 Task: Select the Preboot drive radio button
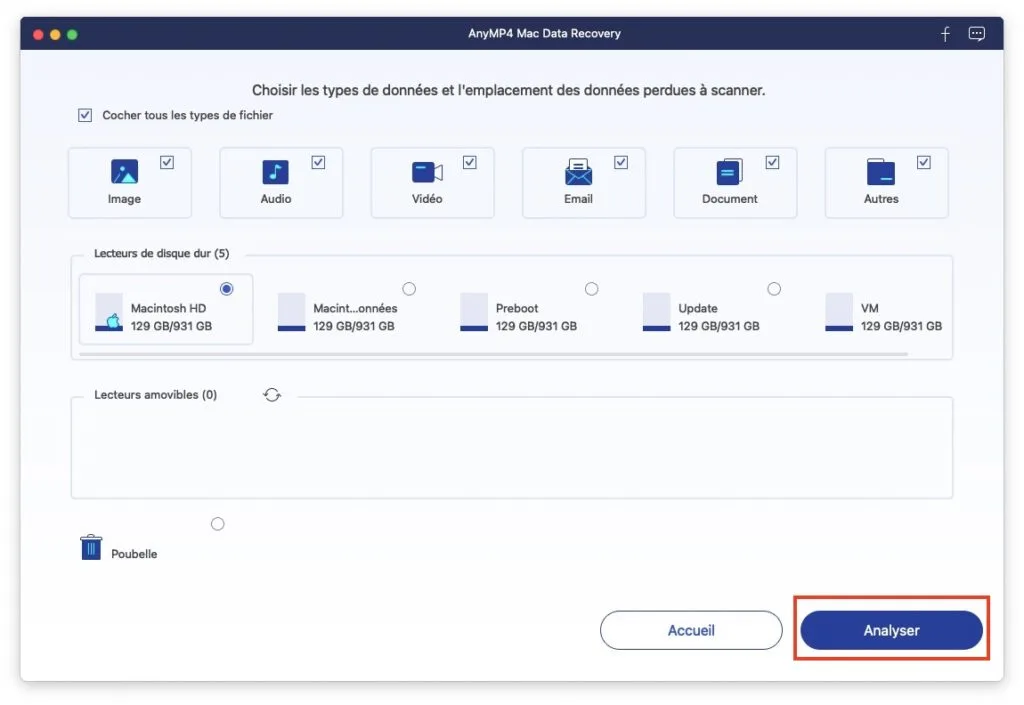pyautogui.click(x=591, y=289)
